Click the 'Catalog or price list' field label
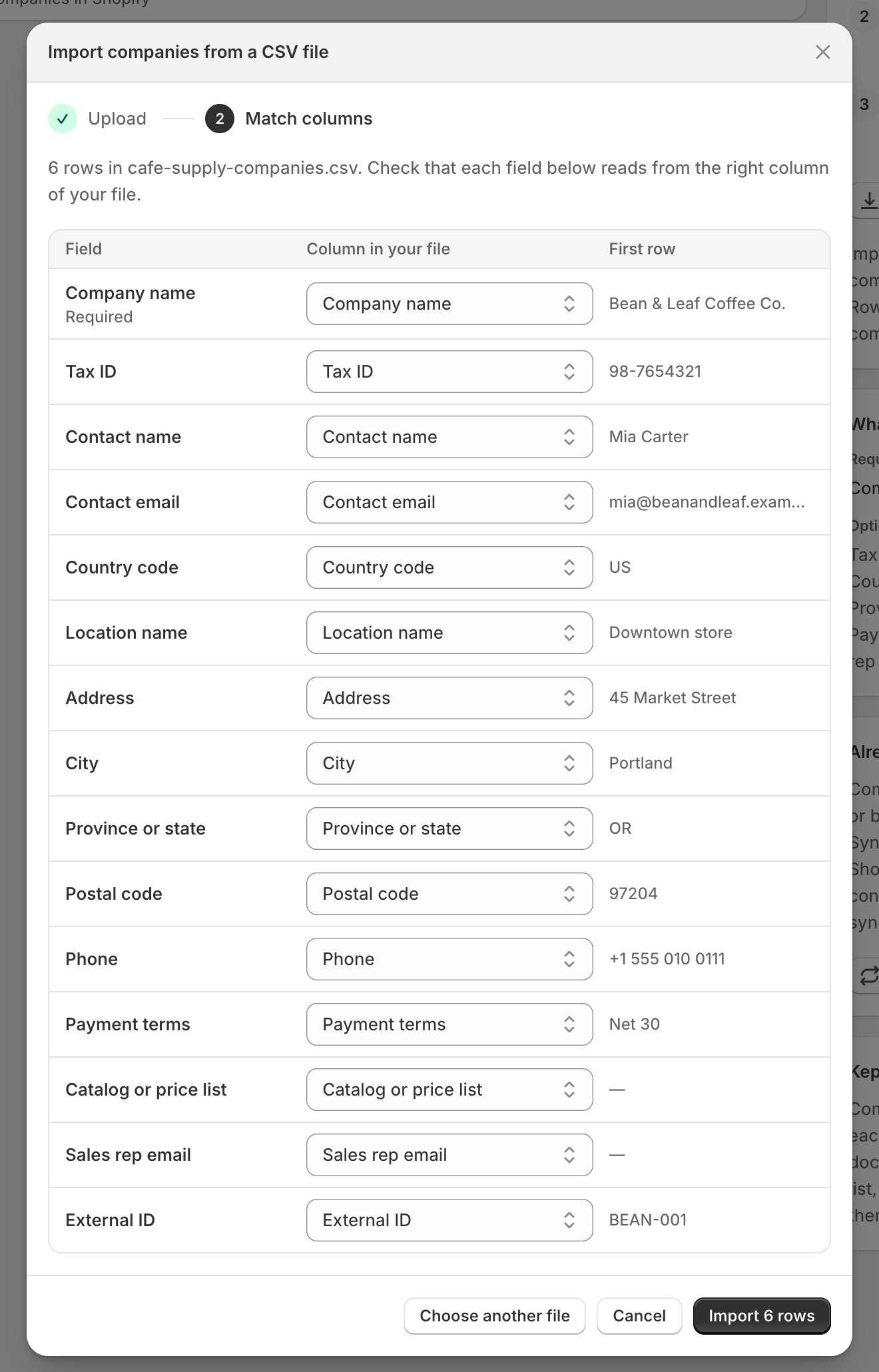Viewport: 879px width, 1372px height. tap(146, 1090)
